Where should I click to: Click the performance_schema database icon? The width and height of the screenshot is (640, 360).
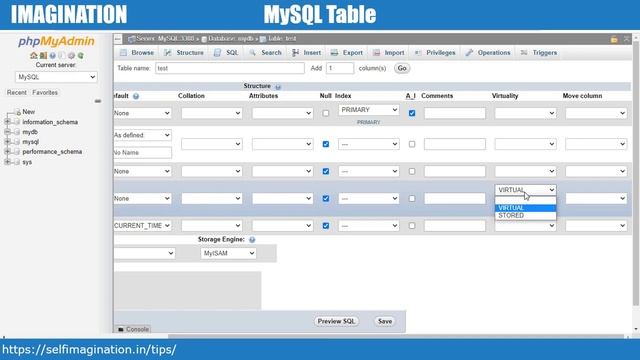point(17,151)
